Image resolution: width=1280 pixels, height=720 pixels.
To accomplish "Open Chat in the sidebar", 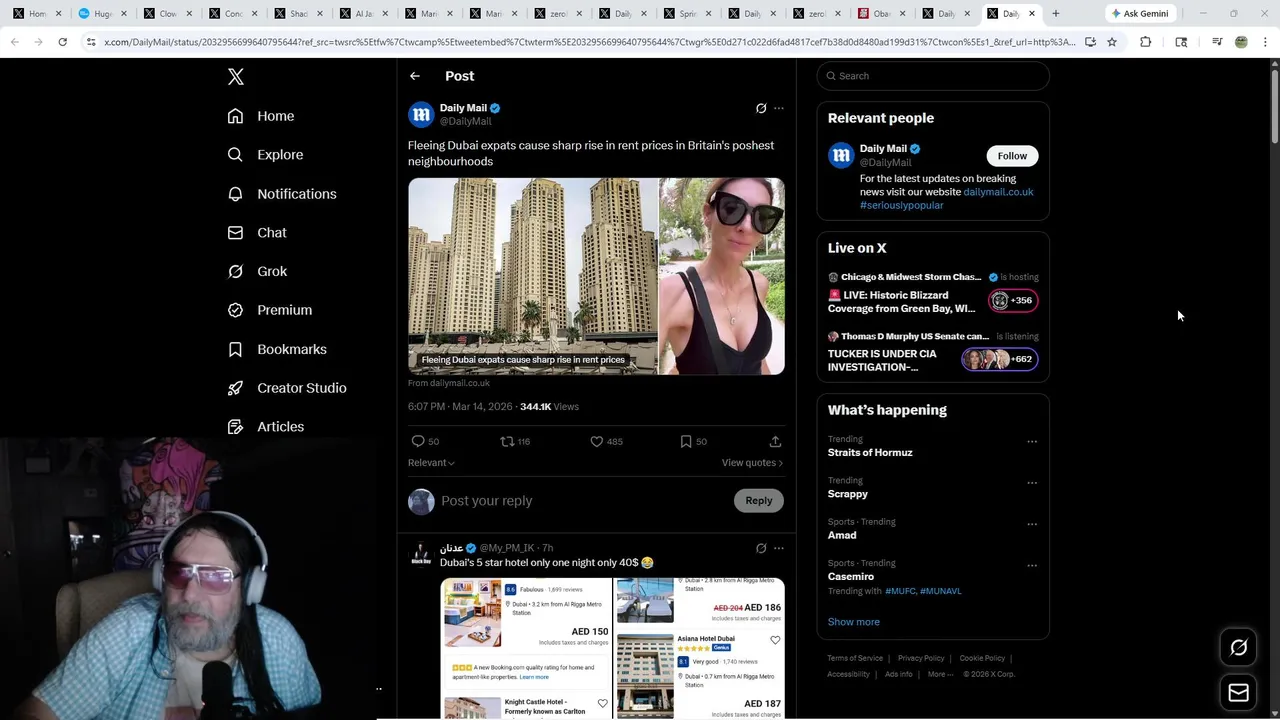I will 257,233.
